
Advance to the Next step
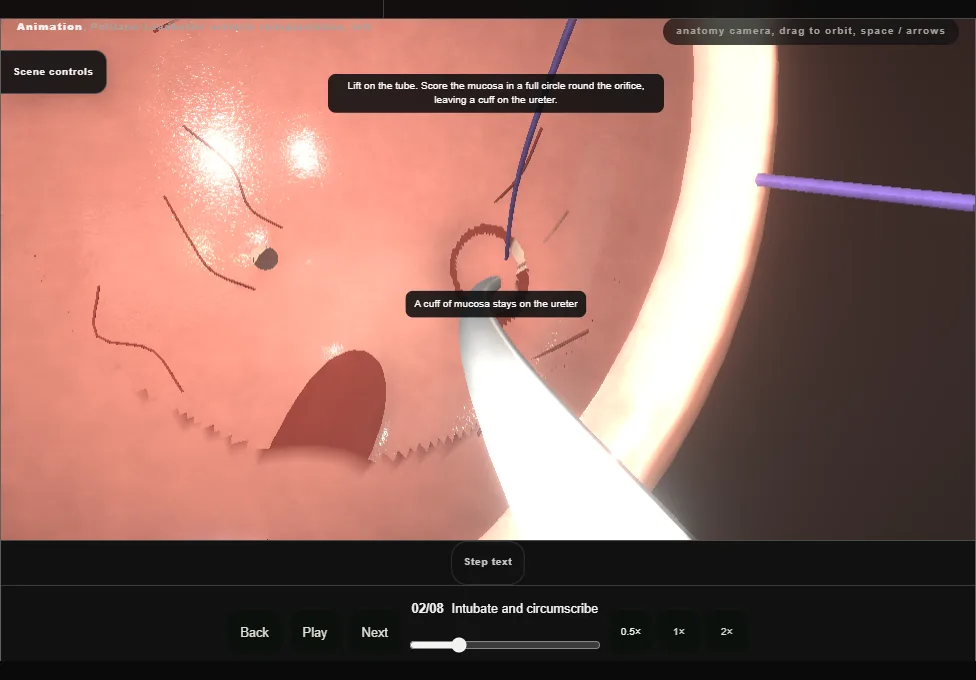click(x=375, y=632)
